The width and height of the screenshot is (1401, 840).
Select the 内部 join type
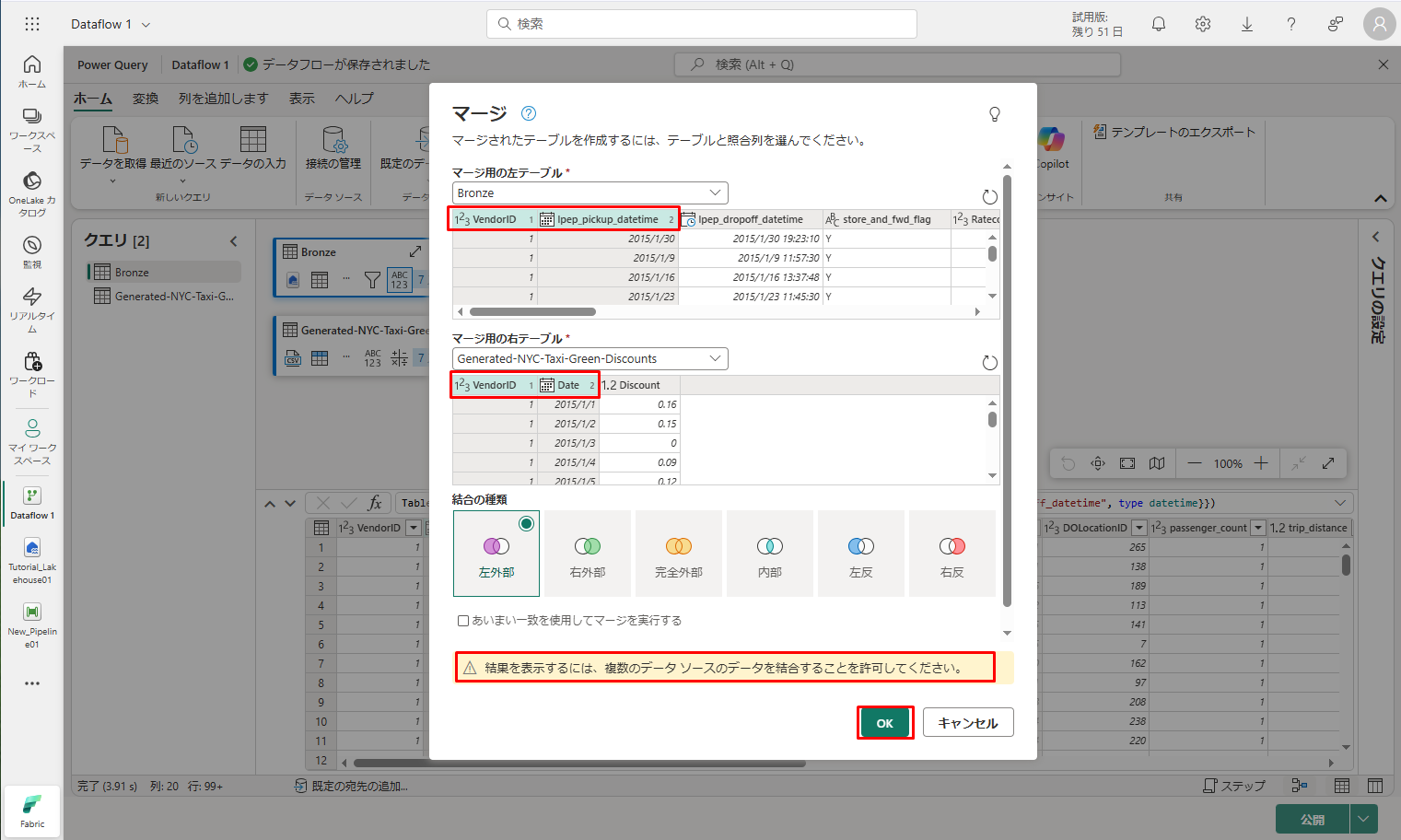770,554
